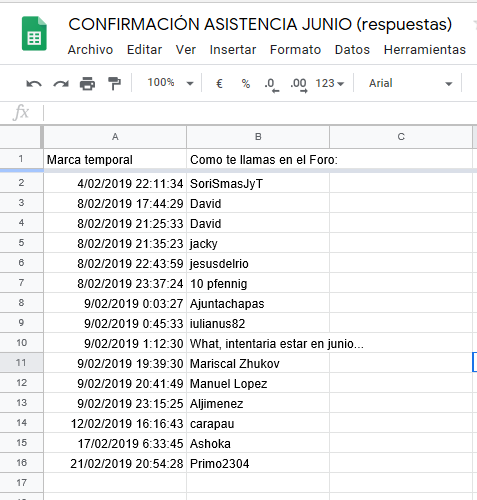The height and width of the screenshot is (500, 477).
Task: Select the cell 'Marca temporal'
Action: (x=115, y=159)
